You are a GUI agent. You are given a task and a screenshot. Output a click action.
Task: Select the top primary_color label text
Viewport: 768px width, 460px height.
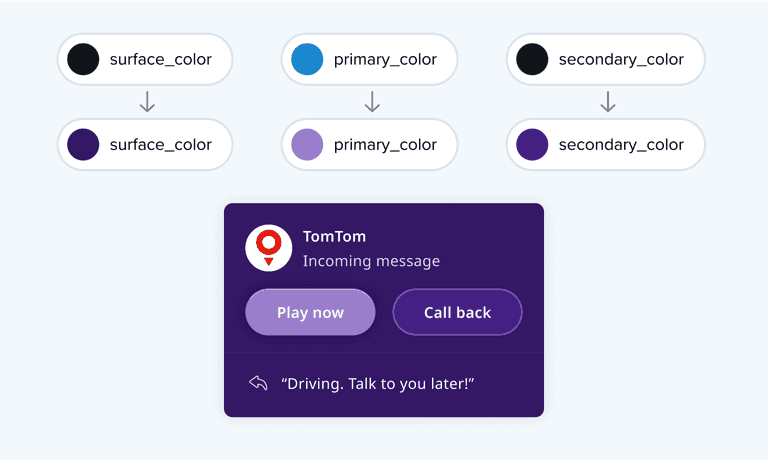point(385,59)
